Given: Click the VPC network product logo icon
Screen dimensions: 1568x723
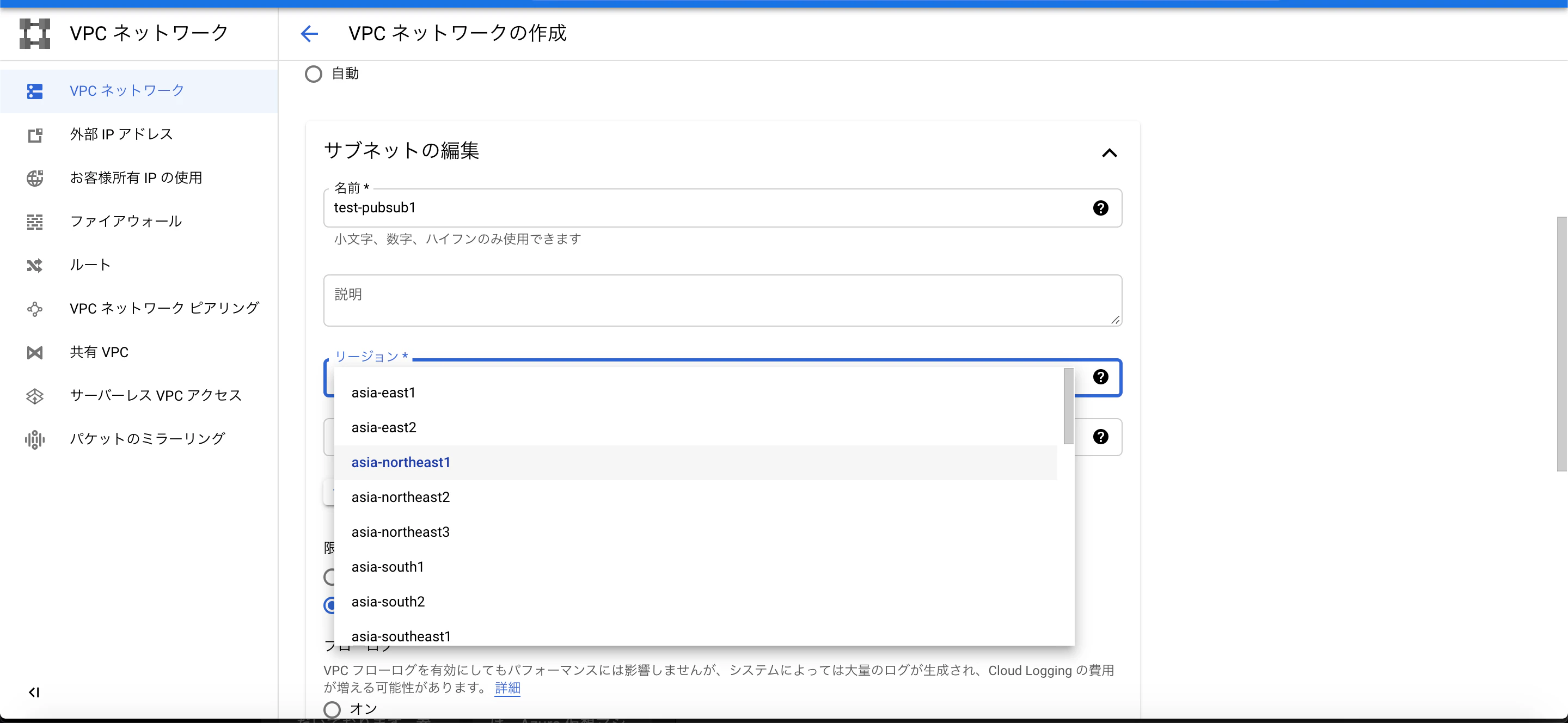Looking at the screenshot, I should pyautogui.click(x=35, y=33).
